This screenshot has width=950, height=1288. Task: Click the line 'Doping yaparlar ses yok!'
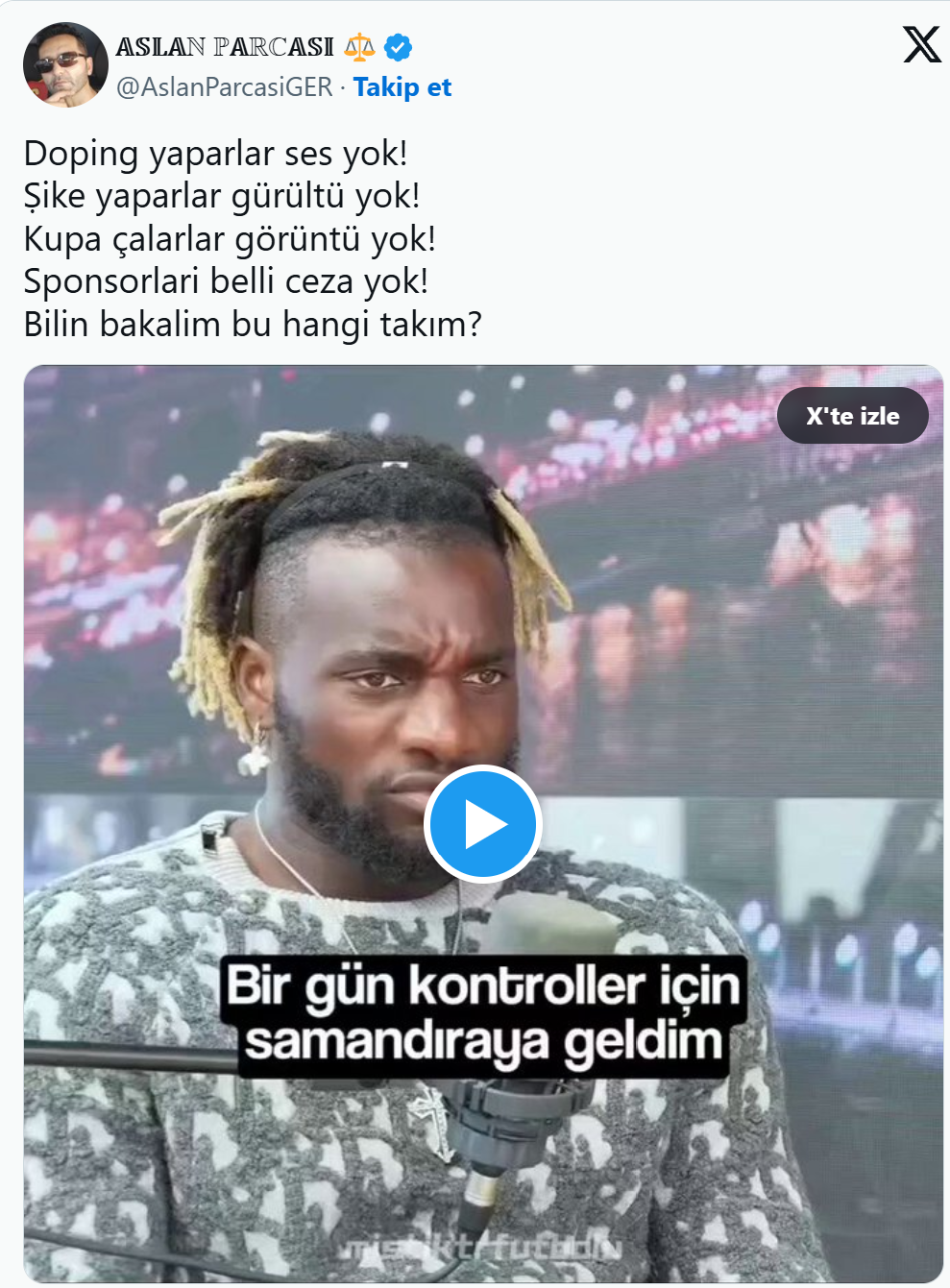pyautogui.click(x=216, y=155)
